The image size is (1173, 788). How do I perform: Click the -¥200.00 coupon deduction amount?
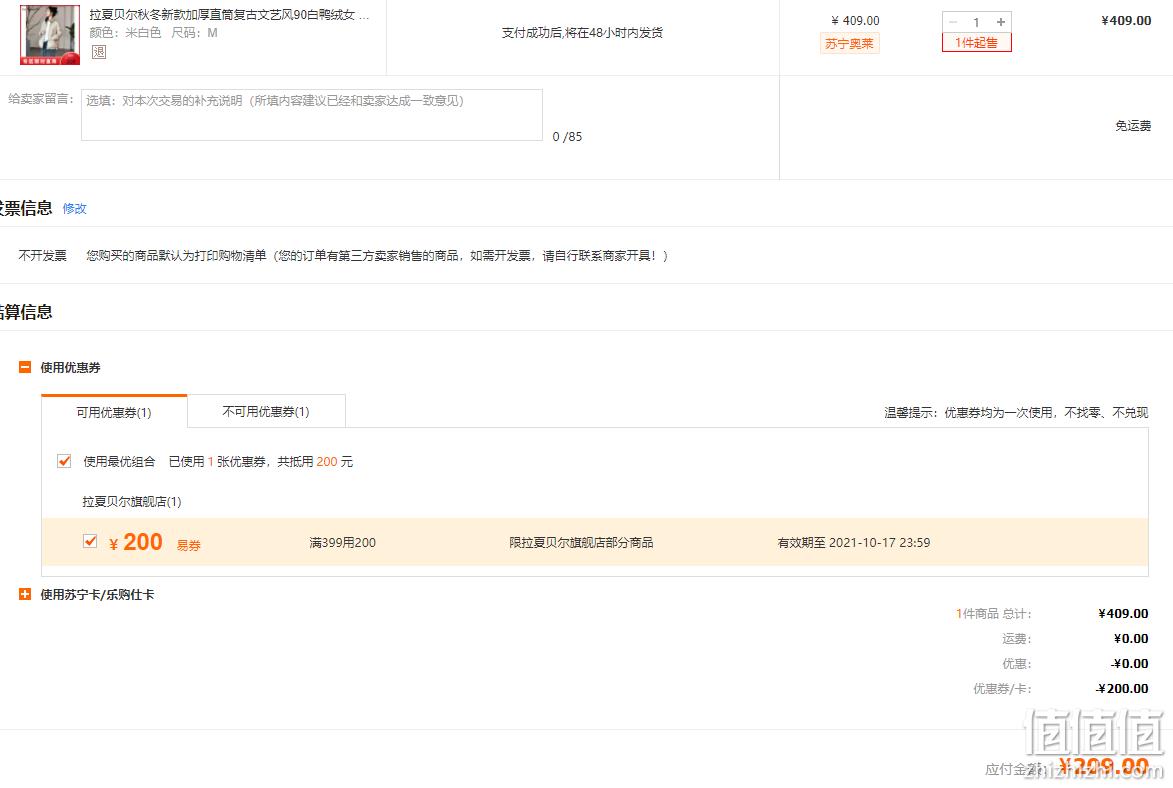[1122, 688]
